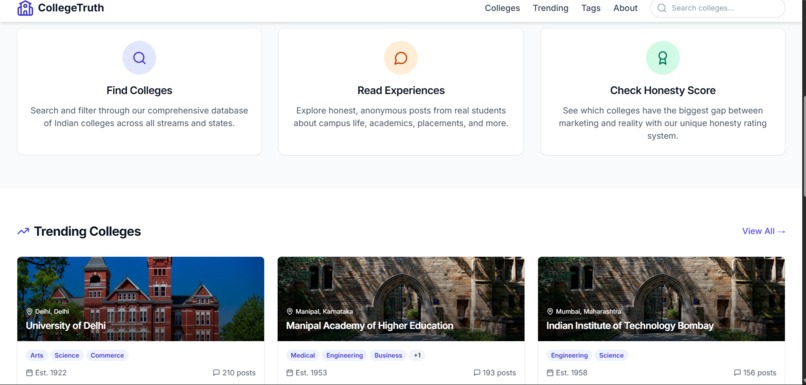This screenshot has width=806, height=385.
Task: Click the location pin icon for Mumbai, Maharashtra
Action: (x=550, y=311)
